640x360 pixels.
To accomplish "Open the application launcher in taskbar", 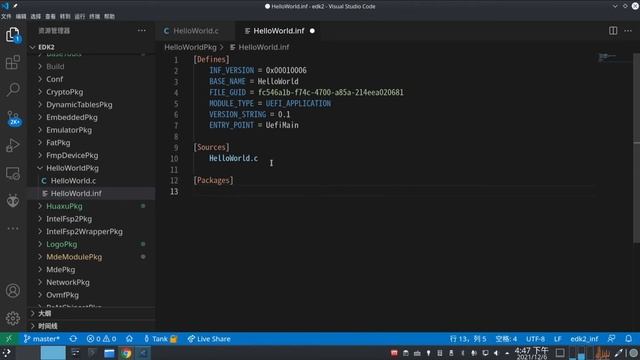I will pyautogui.click(x=7, y=353).
